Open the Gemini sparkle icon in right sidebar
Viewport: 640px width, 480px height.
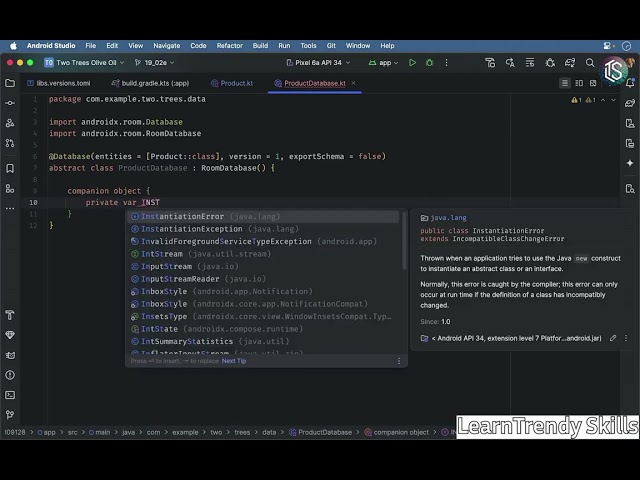[x=630, y=163]
